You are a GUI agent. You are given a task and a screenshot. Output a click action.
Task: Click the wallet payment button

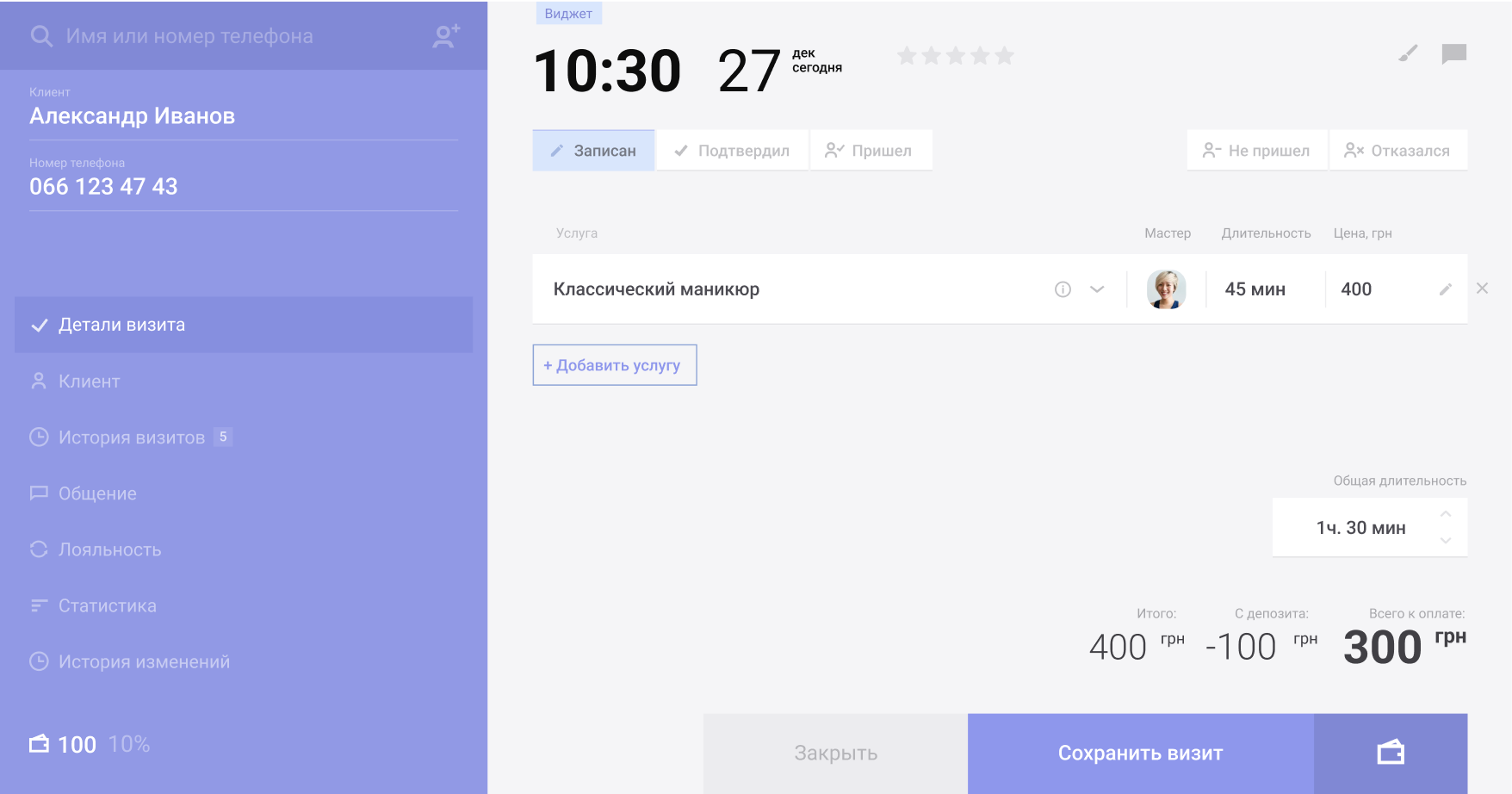[1390, 753]
